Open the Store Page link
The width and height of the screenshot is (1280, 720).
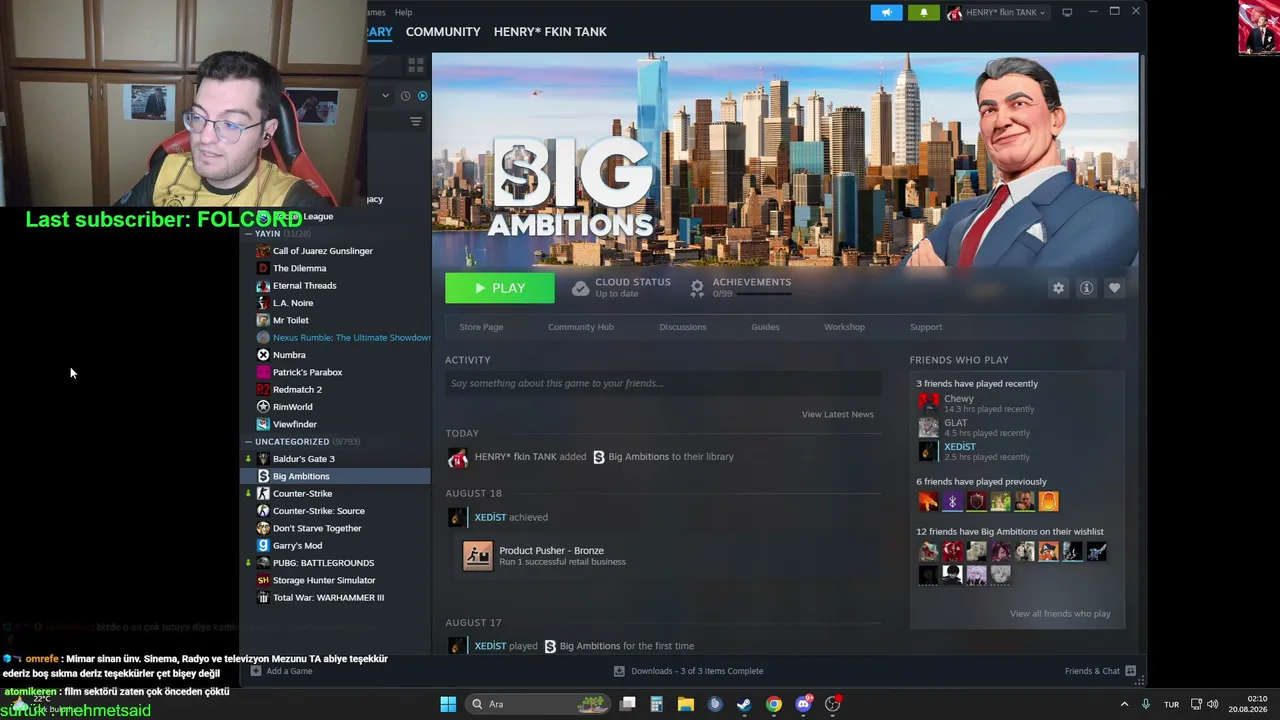(481, 327)
